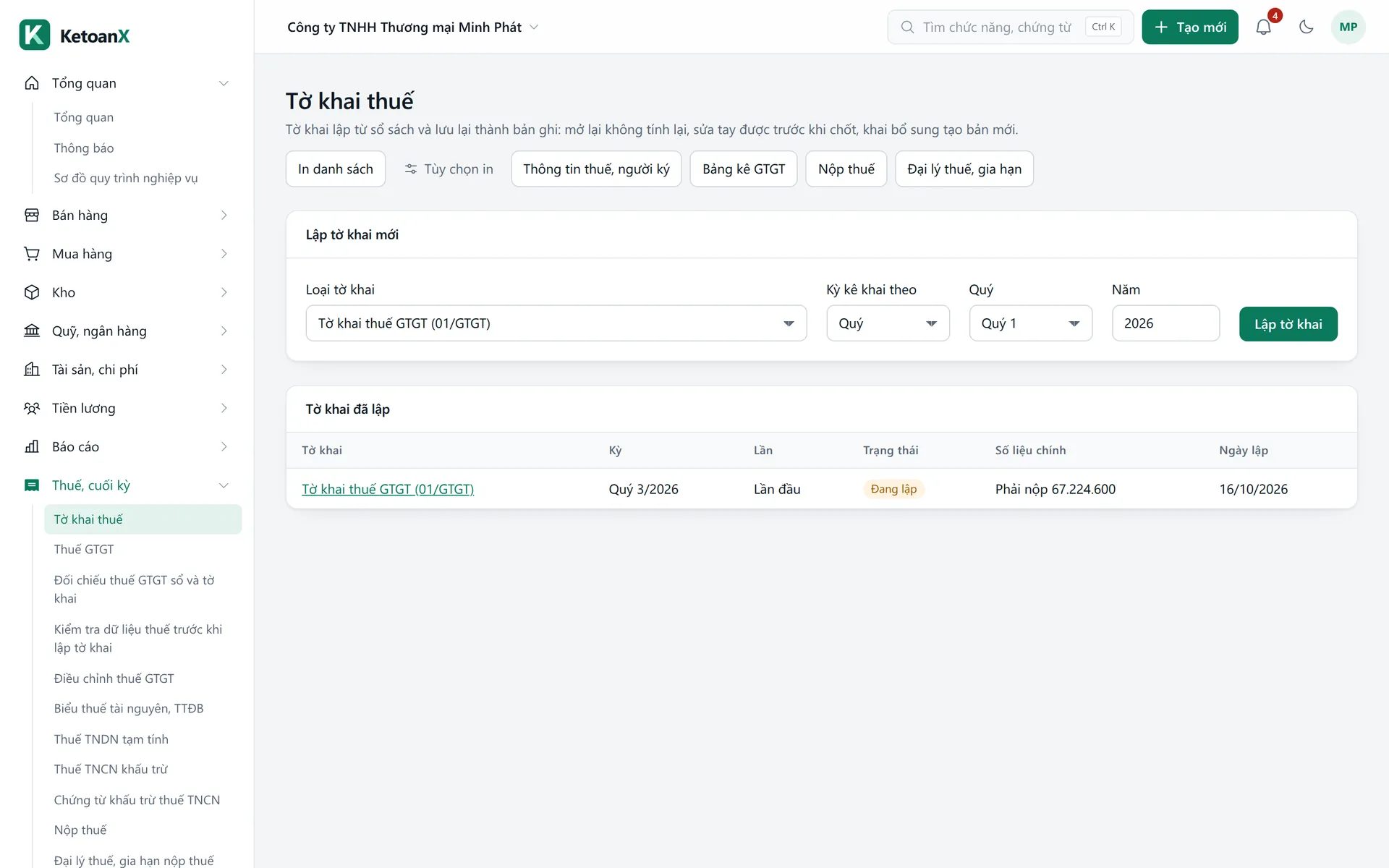The width and height of the screenshot is (1389, 868).
Task: Open the Loại tờ khai dropdown
Action: click(x=556, y=323)
